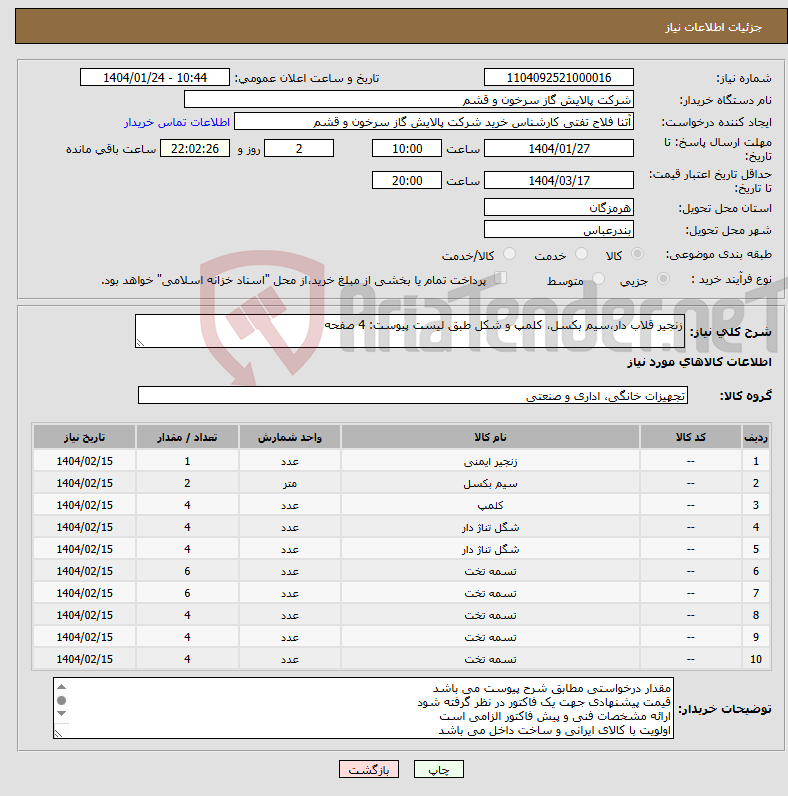Click the کد کالا column header
This screenshot has width=788, height=796.
pos(691,437)
